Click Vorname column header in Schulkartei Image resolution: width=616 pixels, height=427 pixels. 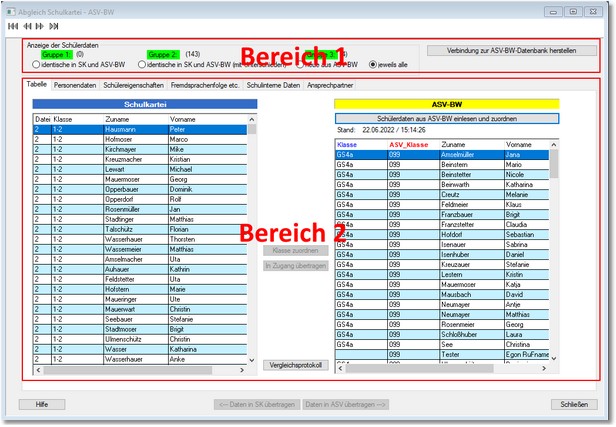coord(207,119)
